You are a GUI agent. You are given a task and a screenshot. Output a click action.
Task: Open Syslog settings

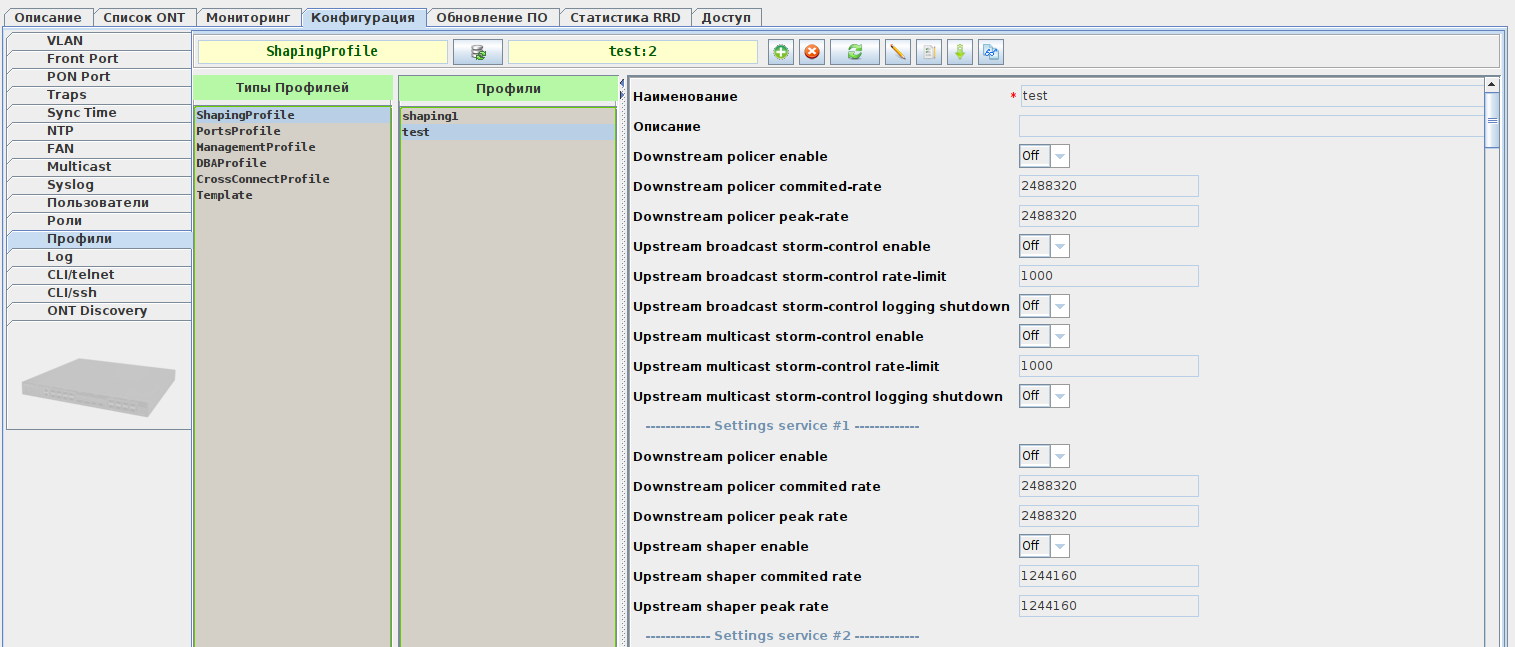point(99,185)
